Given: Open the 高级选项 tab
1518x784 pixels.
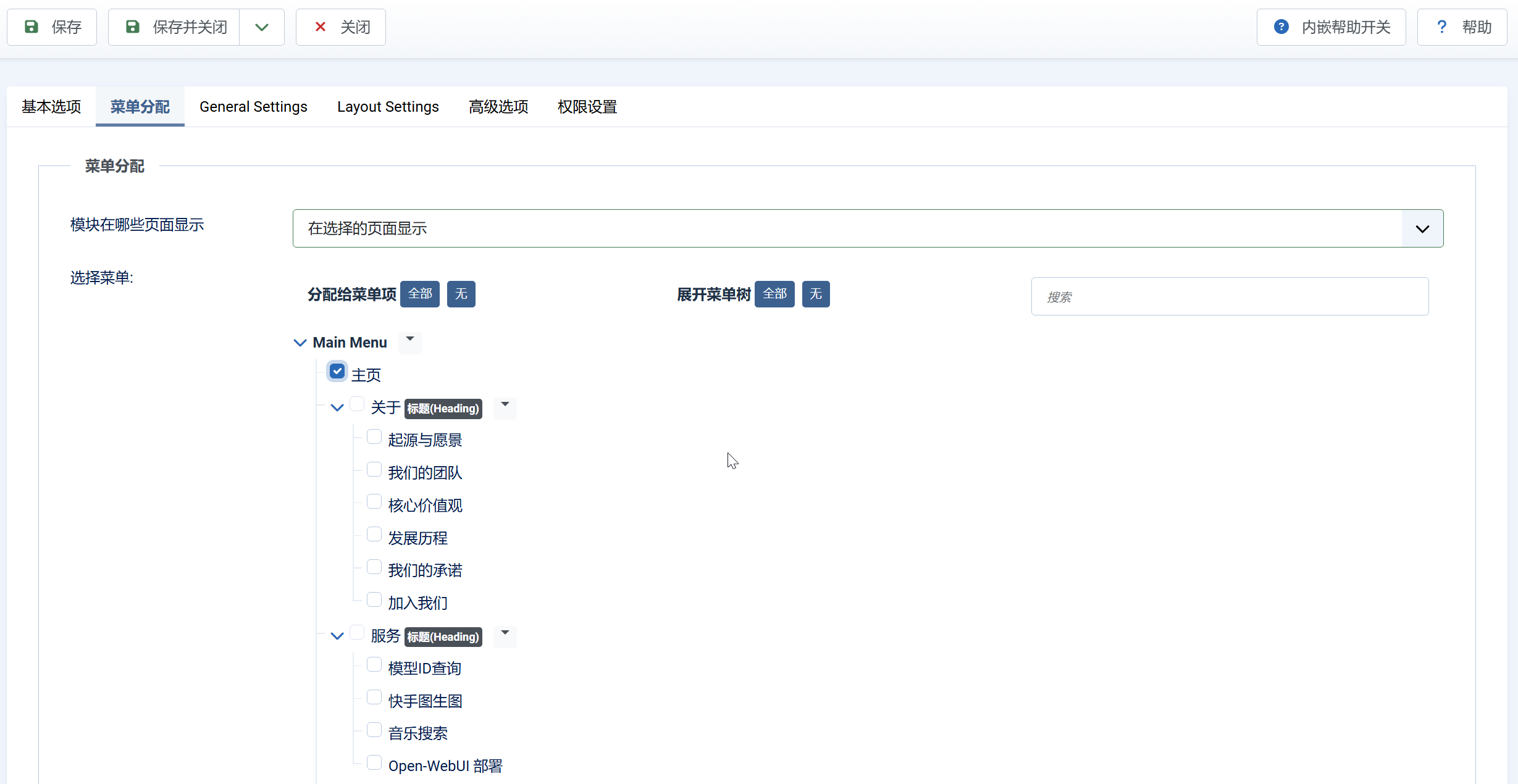Looking at the screenshot, I should click(498, 107).
